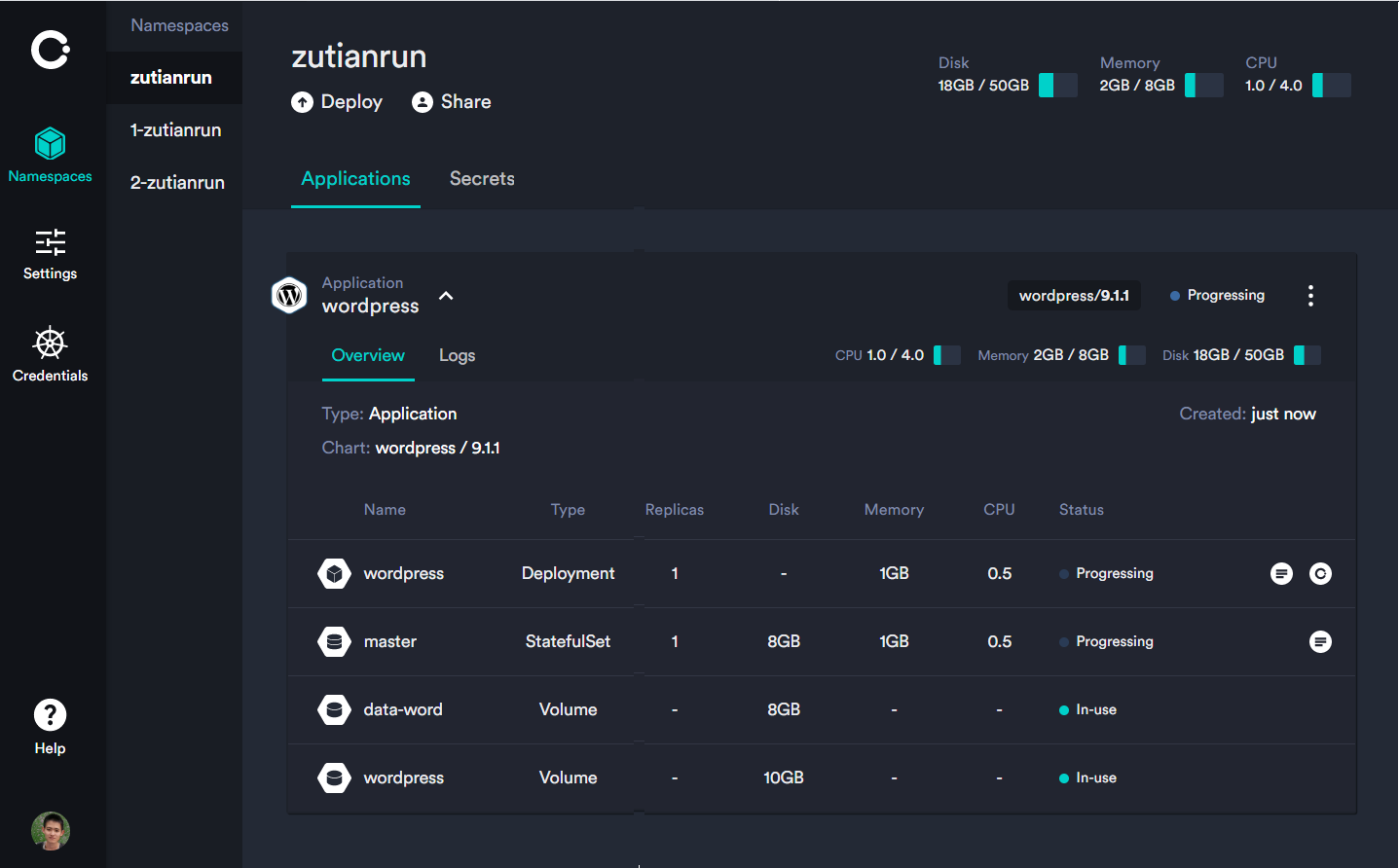
Task: Click volume icon of data-word row
Action: point(334,710)
